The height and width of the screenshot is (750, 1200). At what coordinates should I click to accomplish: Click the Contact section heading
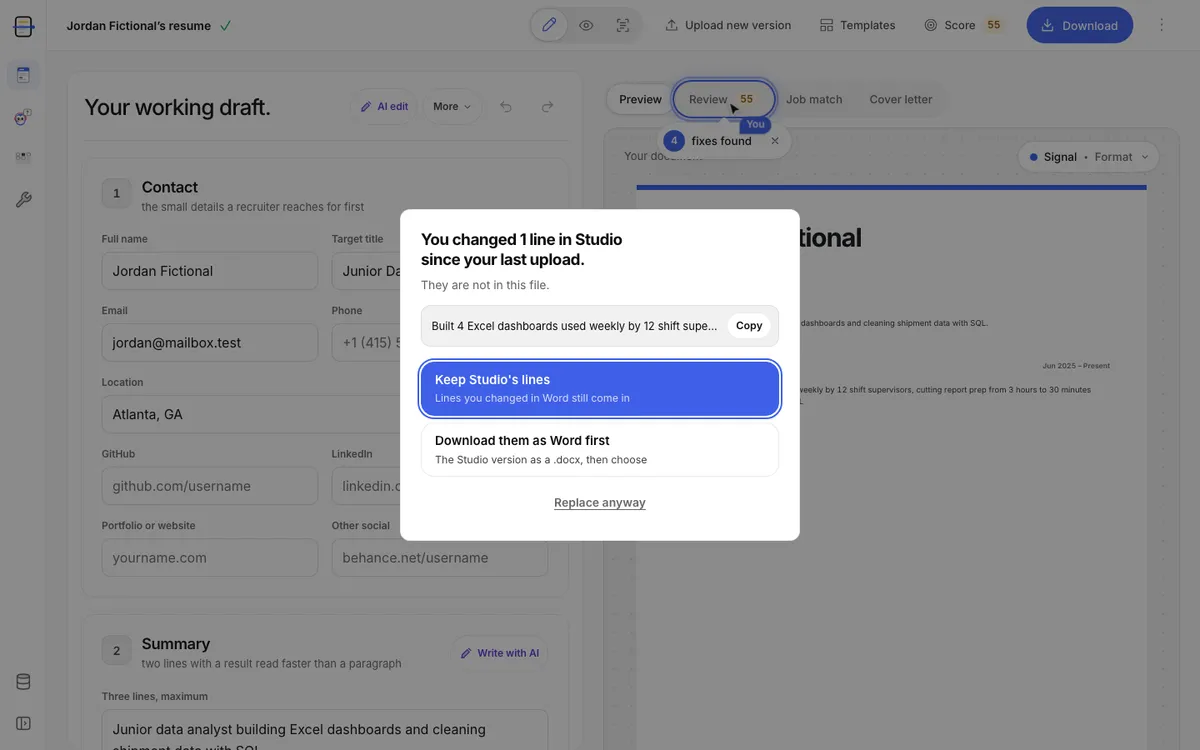(x=170, y=187)
